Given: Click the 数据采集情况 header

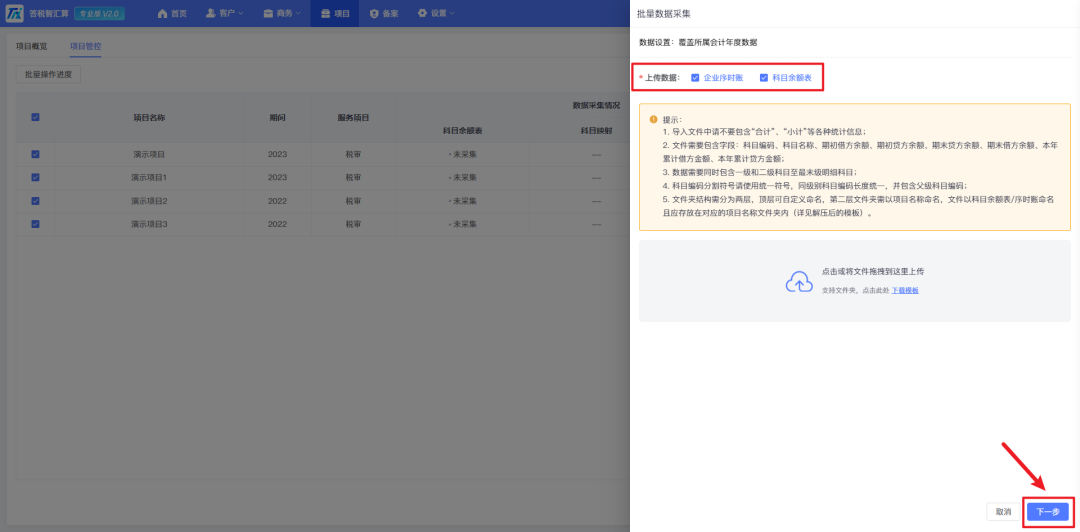Looking at the screenshot, I should click(596, 105).
